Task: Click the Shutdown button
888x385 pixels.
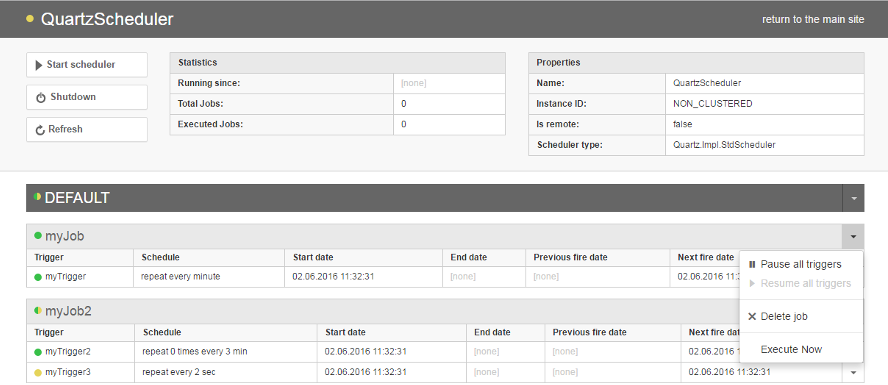Action: (x=87, y=97)
